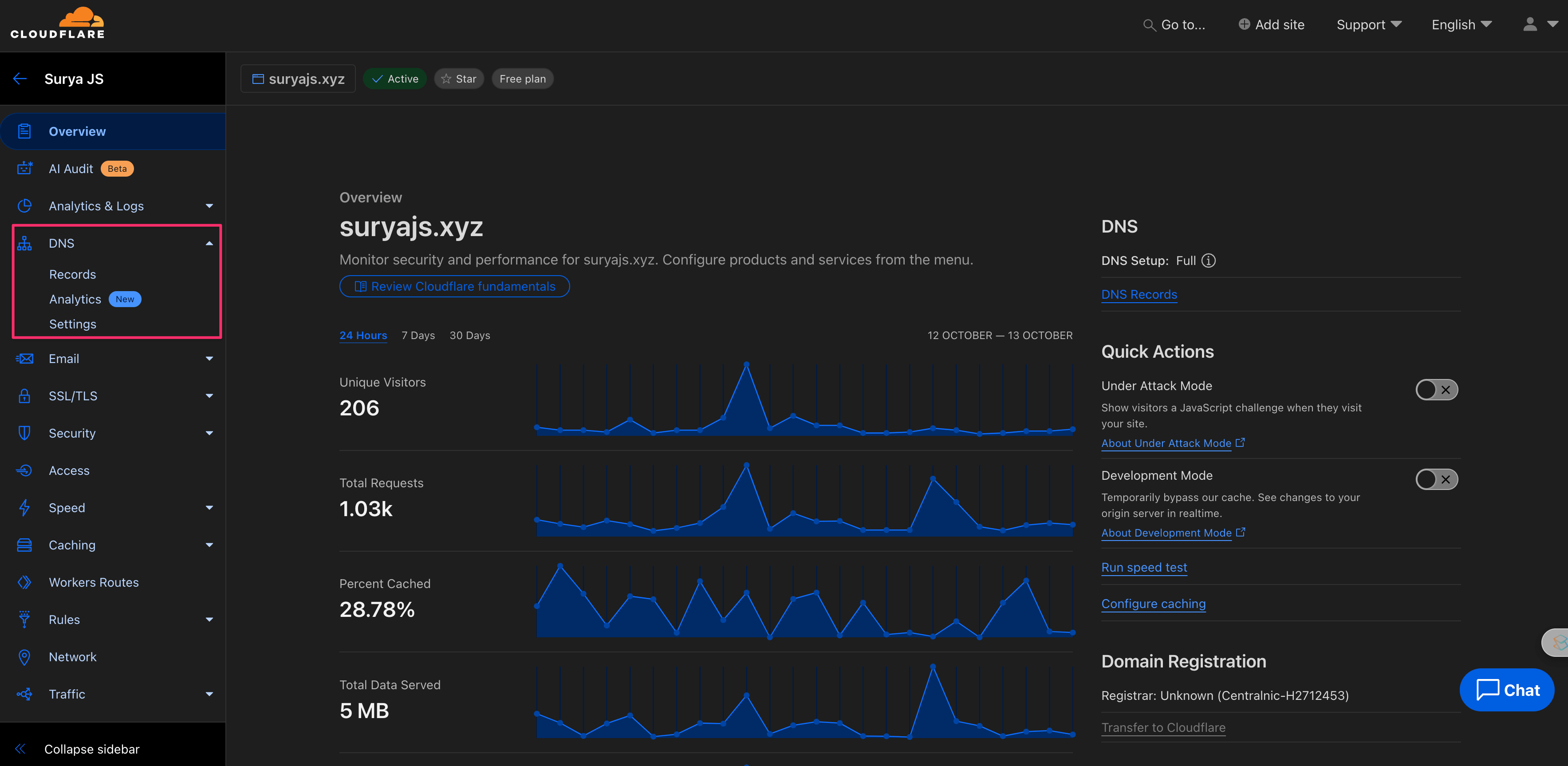The height and width of the screenshot is (766, 1568).
Task: Click the star icon in the Star button
Action: (446, 79)
